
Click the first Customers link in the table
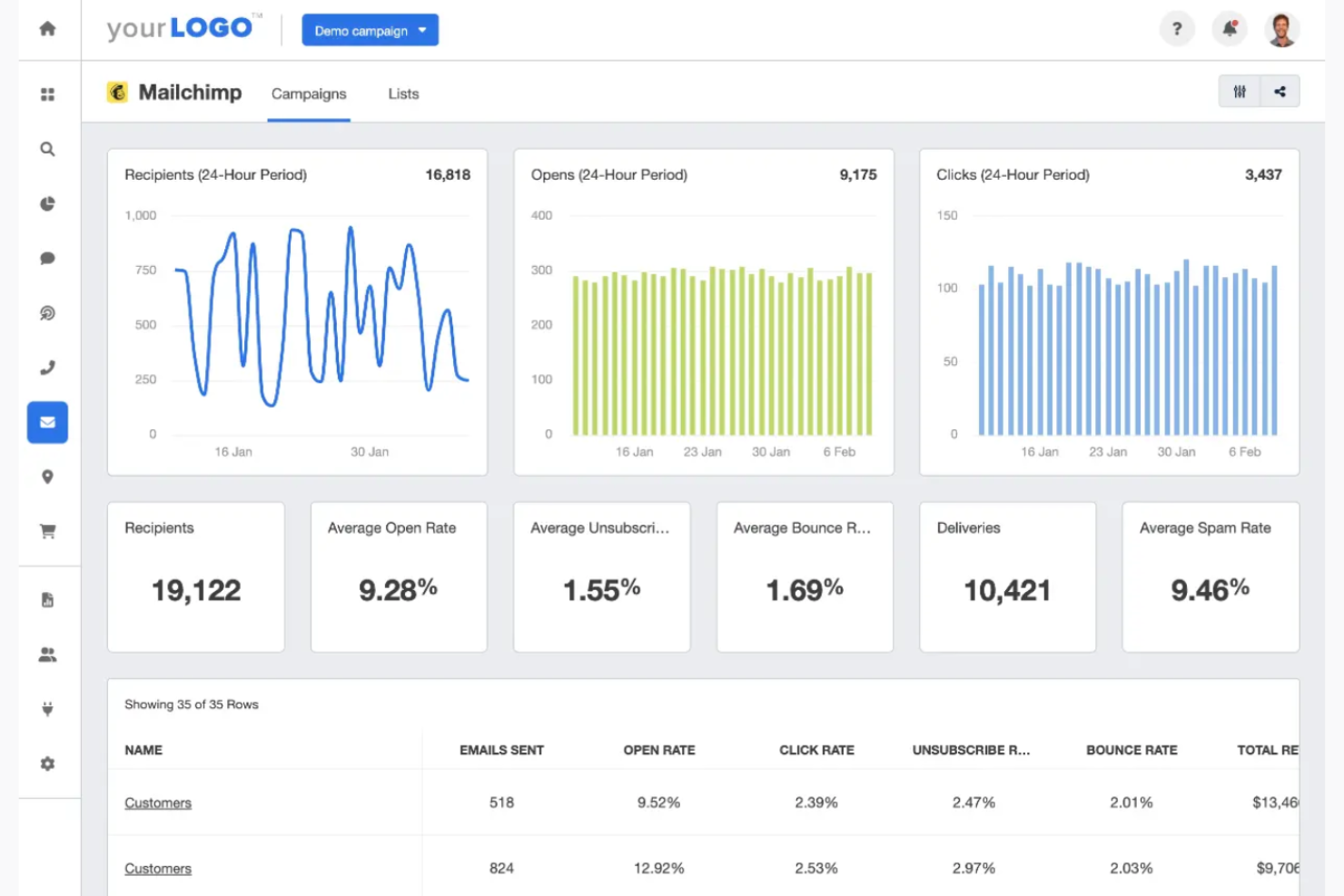(x=157, y=802)
